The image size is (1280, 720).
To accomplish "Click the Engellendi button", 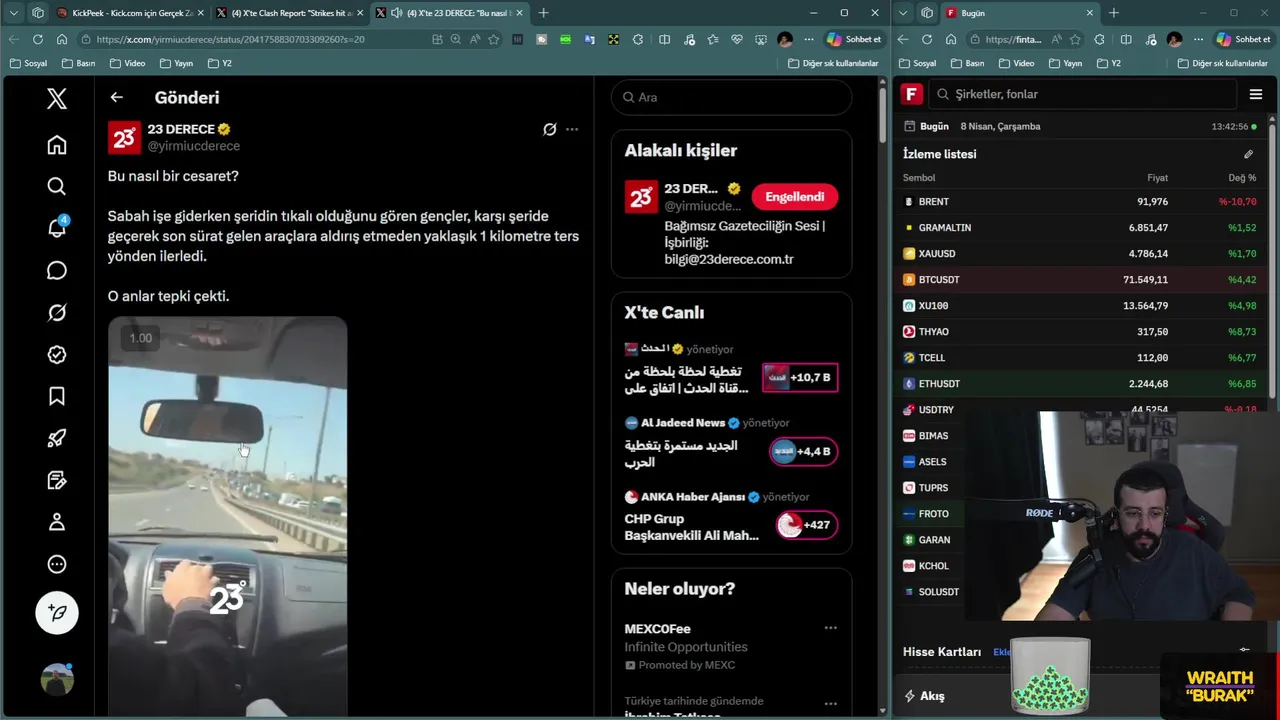I will (x=795, y=197).
